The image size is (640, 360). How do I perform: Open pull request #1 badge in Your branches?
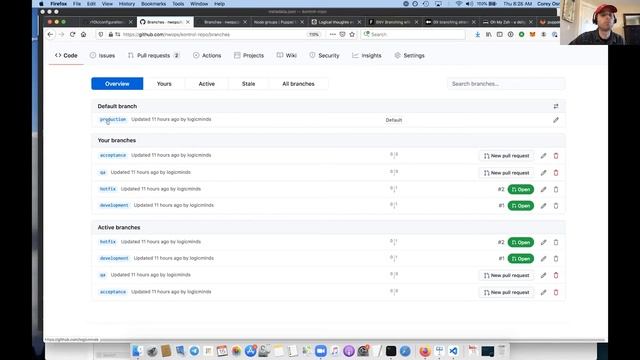[521, 206]
